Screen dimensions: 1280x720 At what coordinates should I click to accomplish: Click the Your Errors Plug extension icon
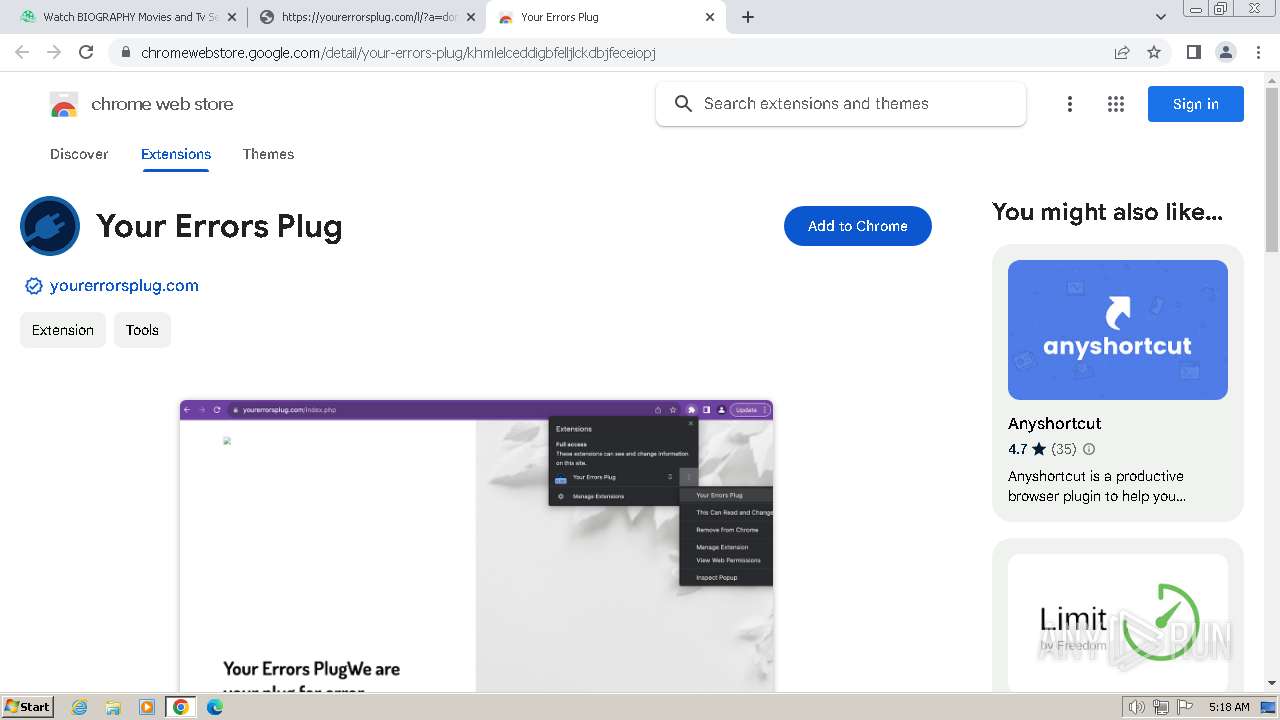point(50,226)
